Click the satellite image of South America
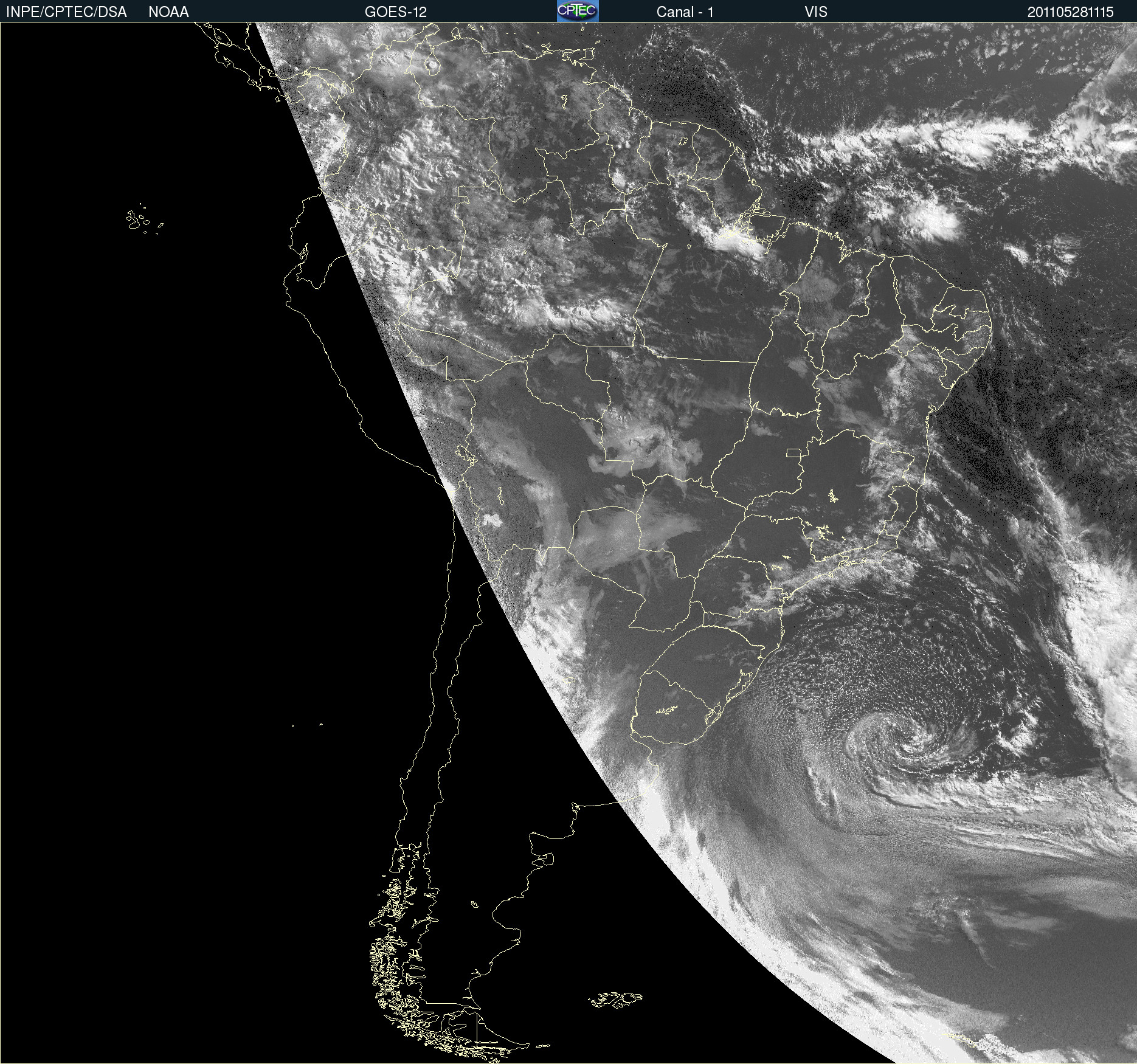Viewport: 1137px width, 1064px height. click(x=568, y=543)
